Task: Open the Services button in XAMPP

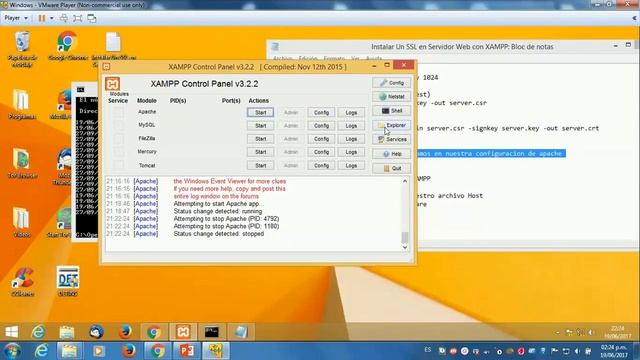Action: (391, 140)
